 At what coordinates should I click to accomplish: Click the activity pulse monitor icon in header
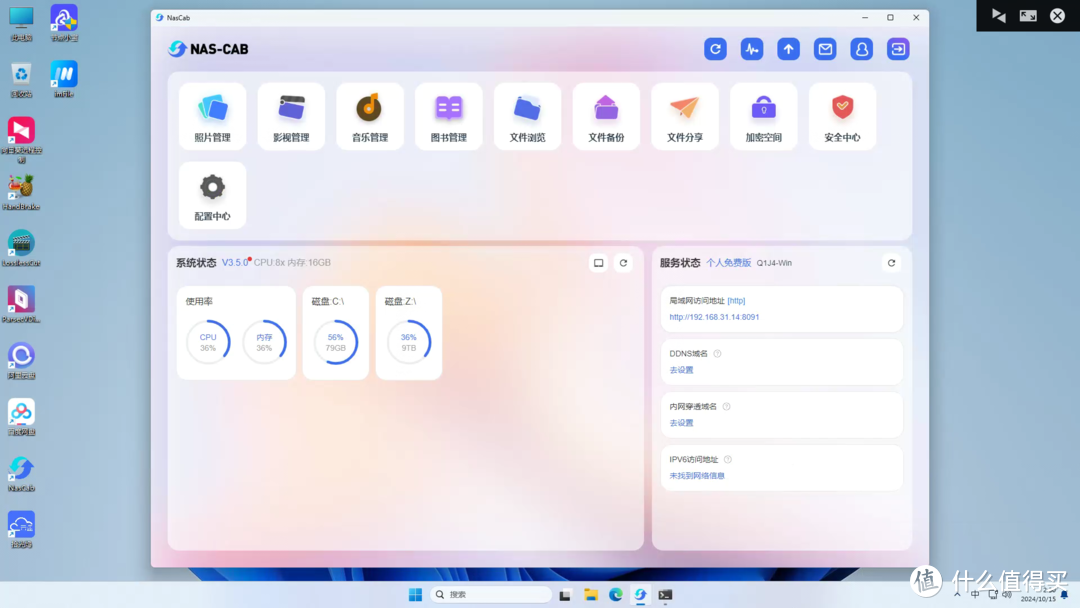tap(752, 49)
